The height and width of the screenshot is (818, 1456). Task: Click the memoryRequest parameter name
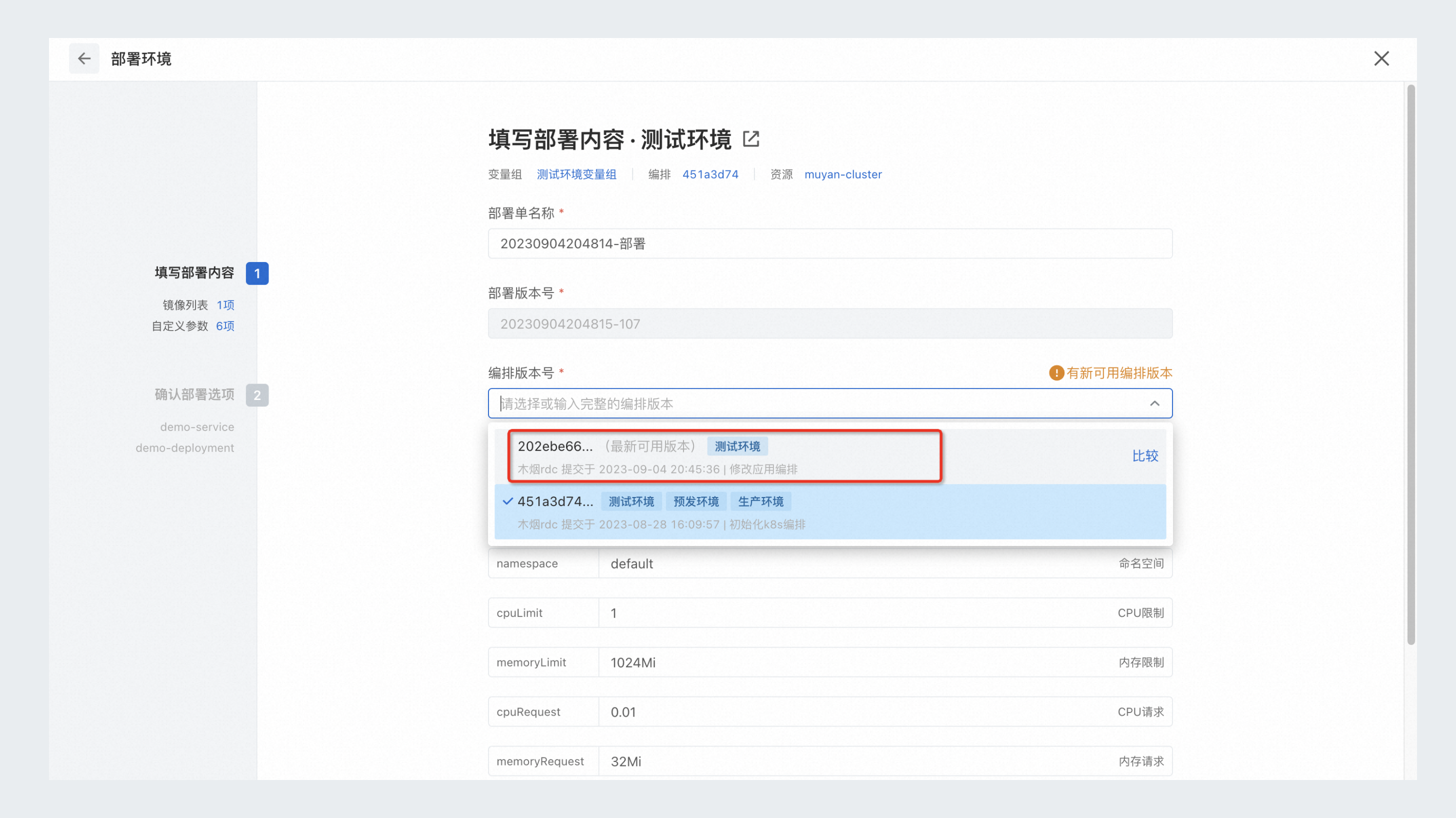tap(540, 761)
